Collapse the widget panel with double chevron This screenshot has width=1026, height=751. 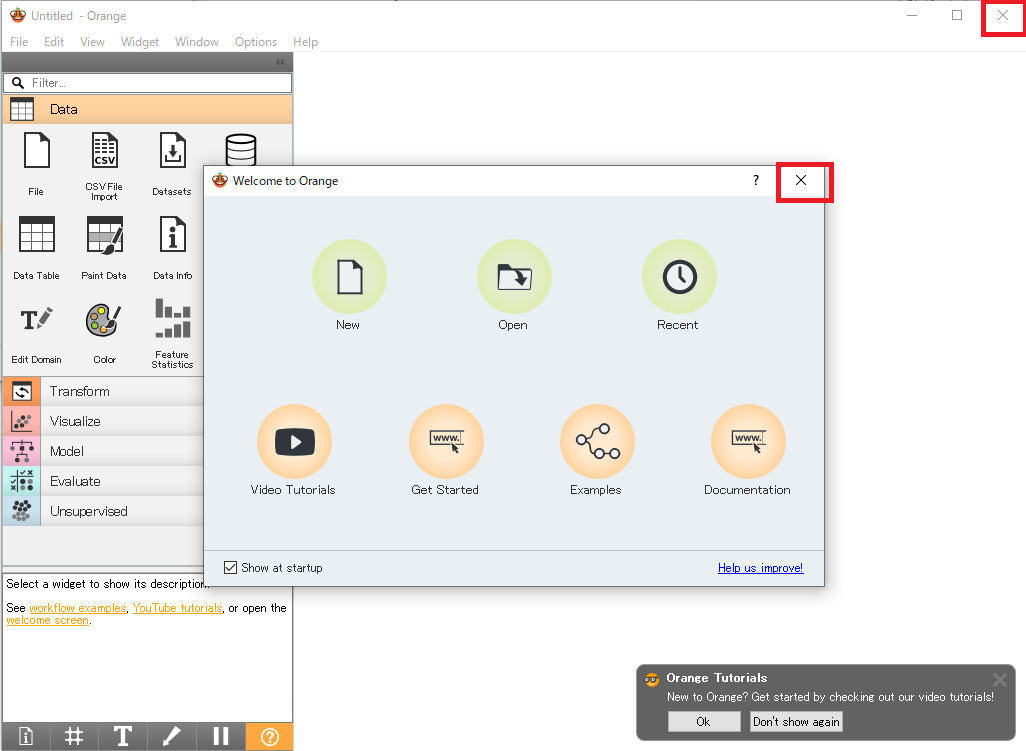280,62
